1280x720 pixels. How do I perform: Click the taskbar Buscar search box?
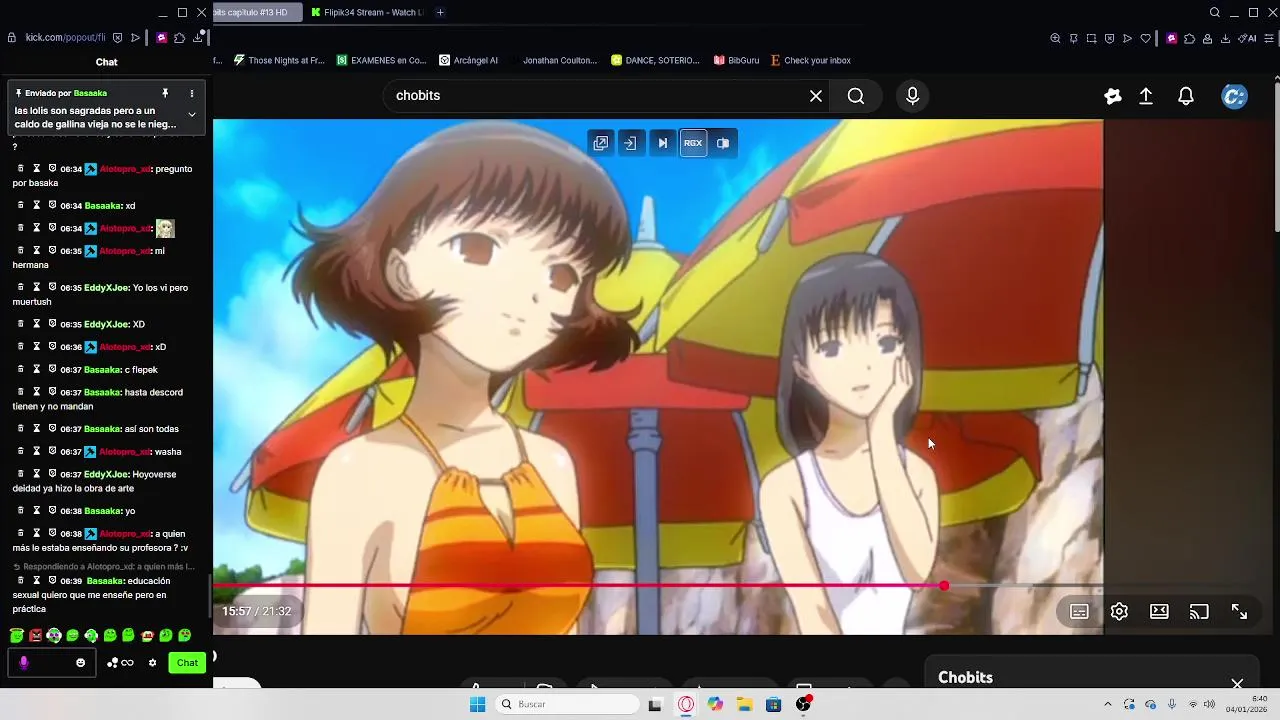[x=568, y=704]
